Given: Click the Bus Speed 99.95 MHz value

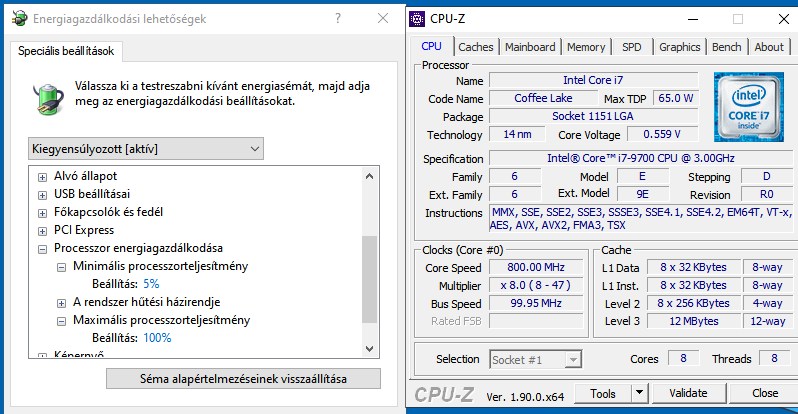Looking at the screenshot, I should coord(536,303).
